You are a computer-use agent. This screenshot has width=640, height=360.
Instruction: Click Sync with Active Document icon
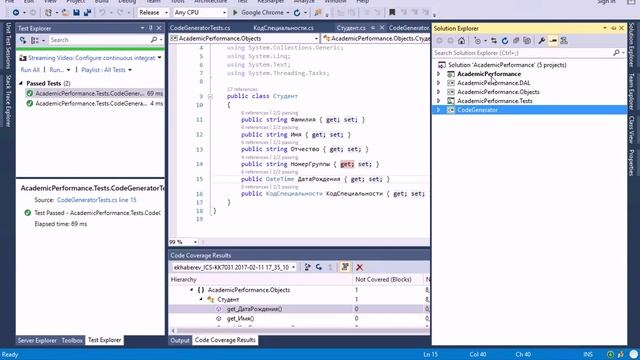(494, 41)
